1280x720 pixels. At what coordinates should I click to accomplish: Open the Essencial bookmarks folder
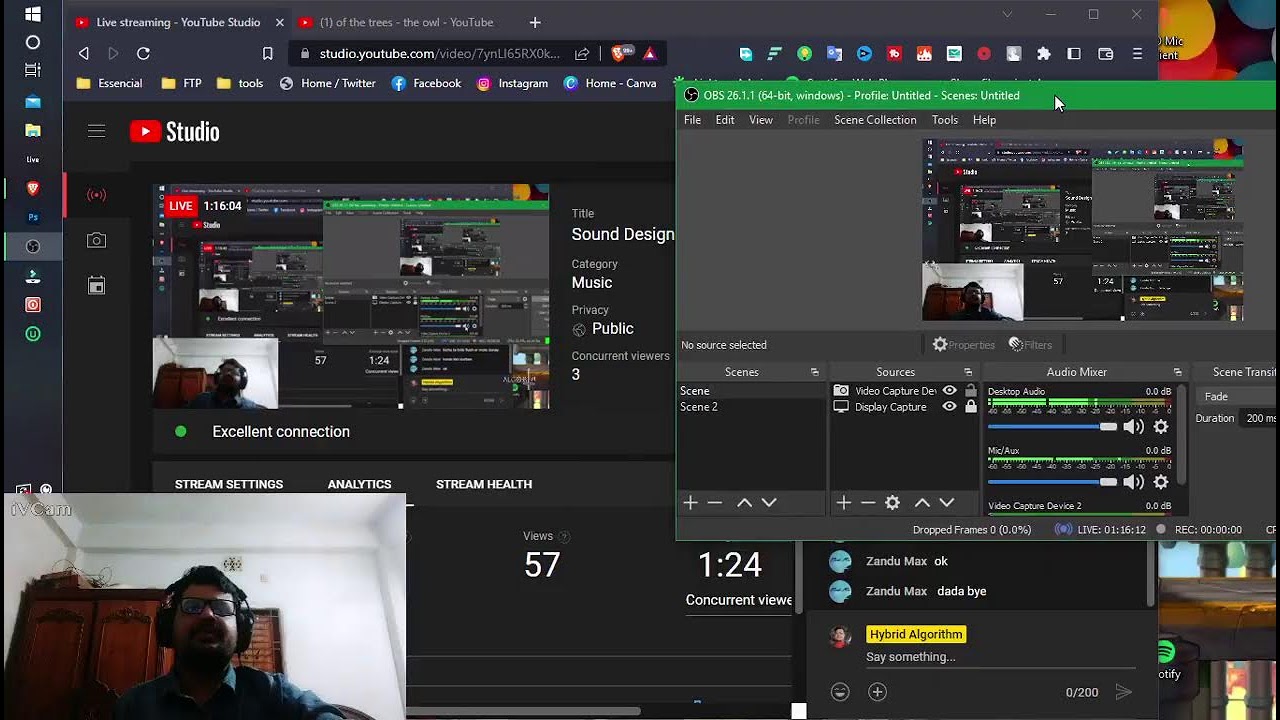point(110,83)
